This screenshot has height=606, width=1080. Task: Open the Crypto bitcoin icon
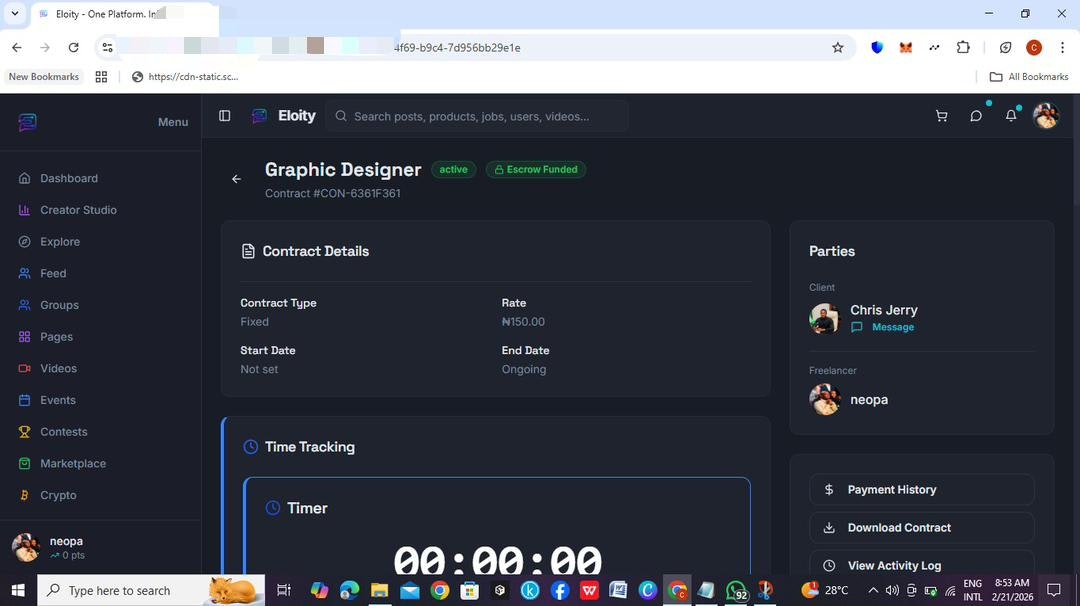tap(23, 495)
